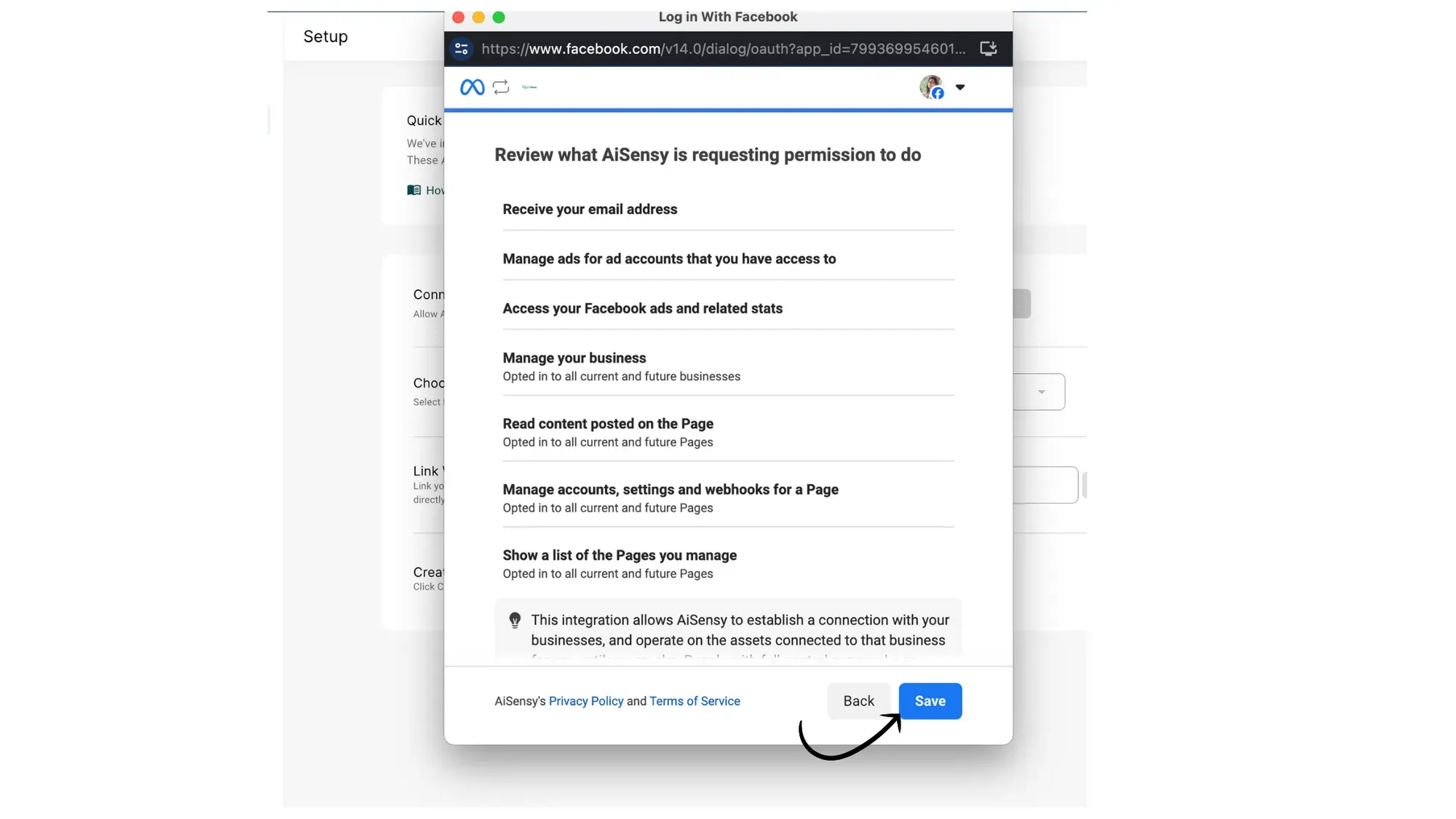Image resolution: width=1456 pixels, height=819 pixels.
Task: Minimize the Facebook login window
Action: pyautogui.click(x=478, y=17)
